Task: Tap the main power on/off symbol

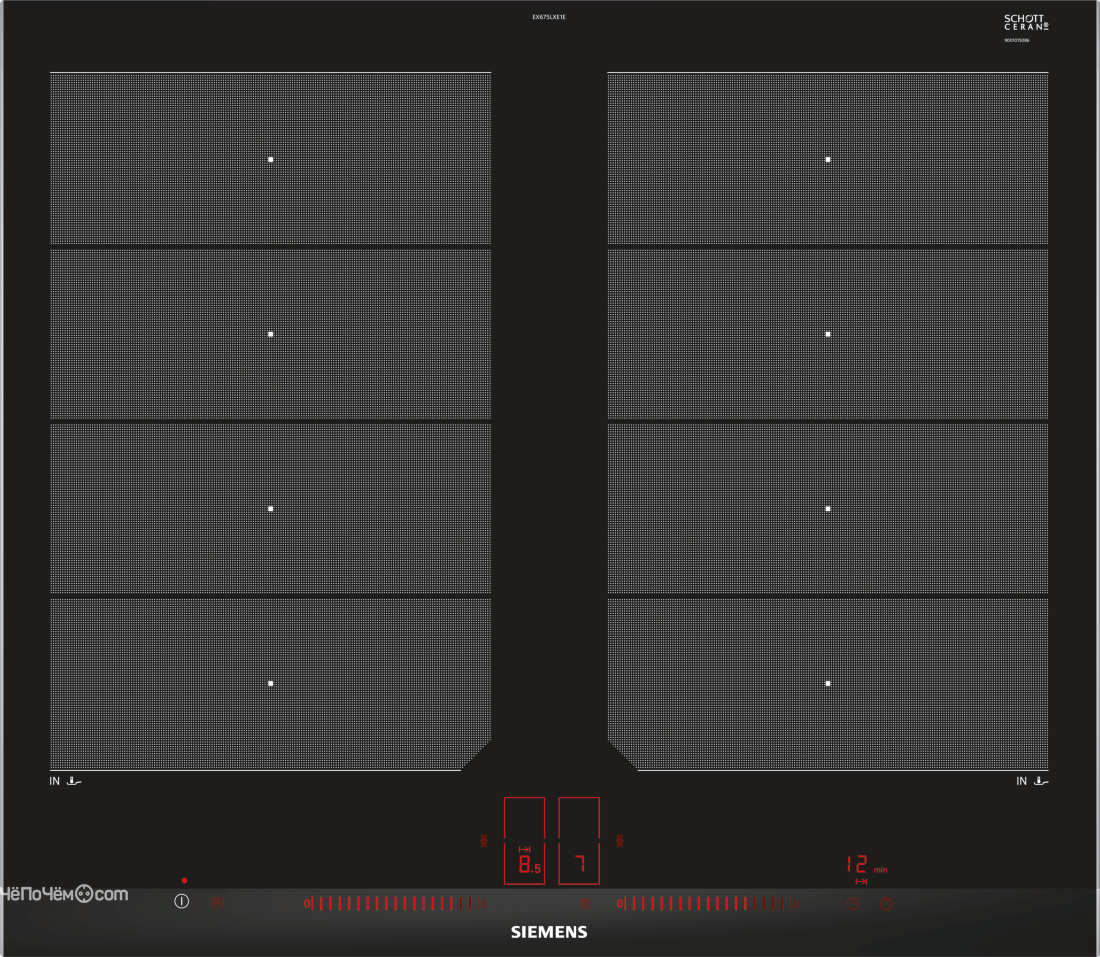Action: [x=182, y=902]
